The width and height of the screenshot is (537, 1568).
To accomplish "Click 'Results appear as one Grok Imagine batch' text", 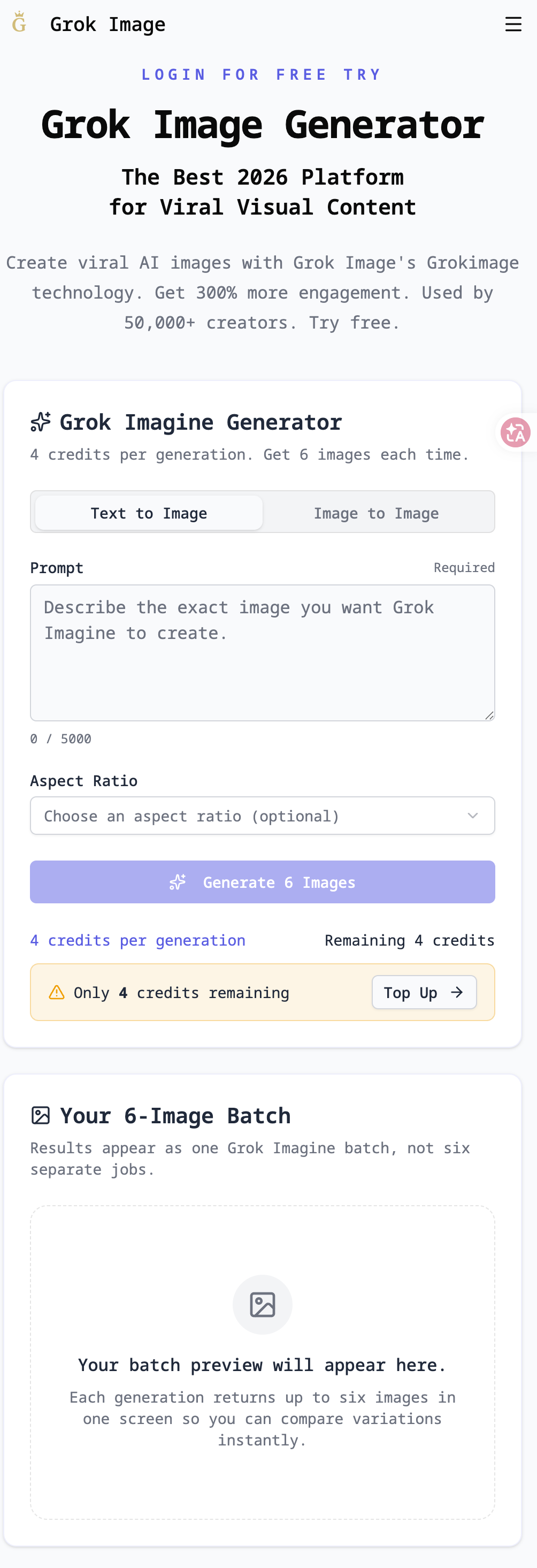I will pos(250,1159).
